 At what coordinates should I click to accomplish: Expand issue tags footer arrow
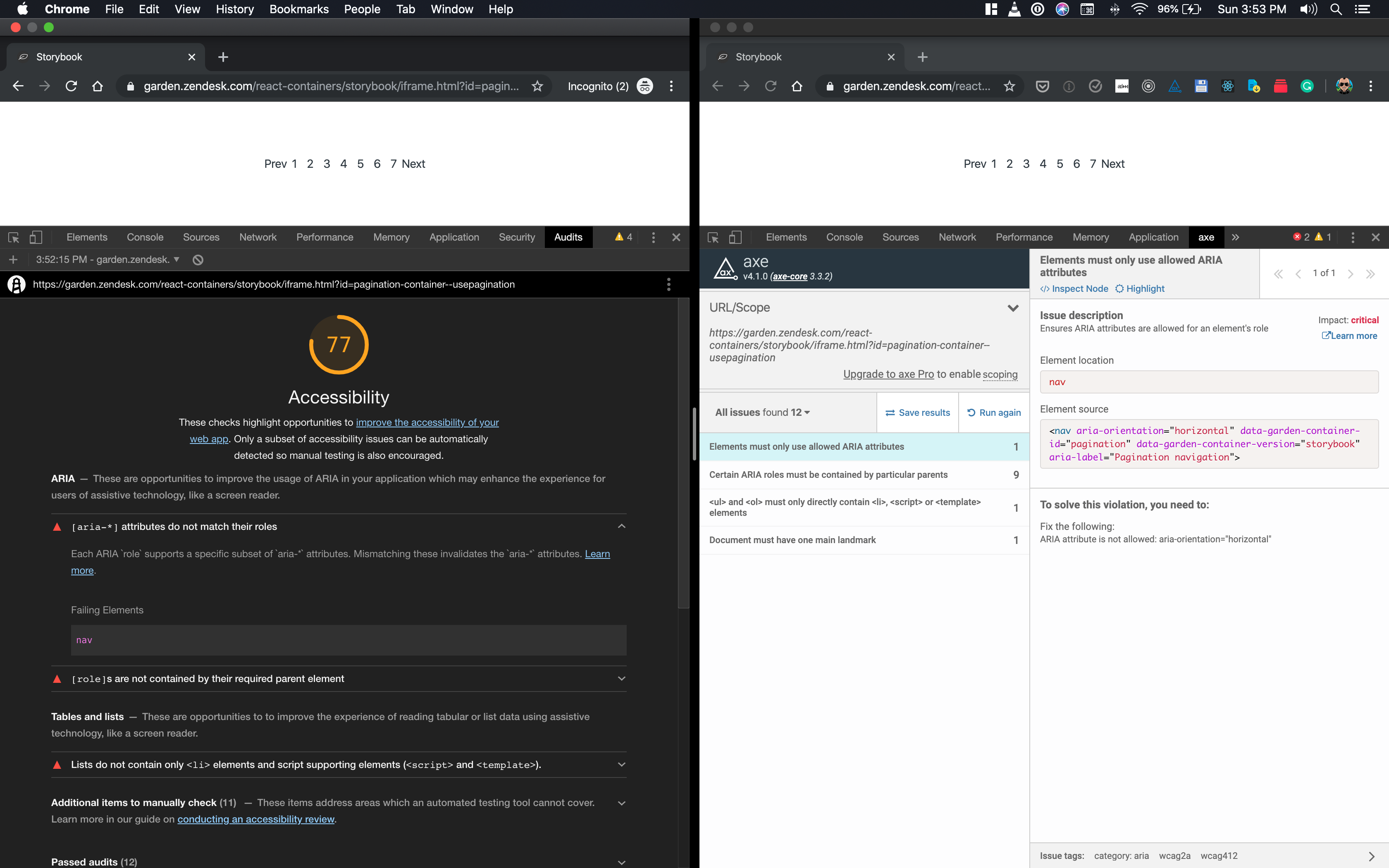pyautogui.click(x=1371, y=856)
